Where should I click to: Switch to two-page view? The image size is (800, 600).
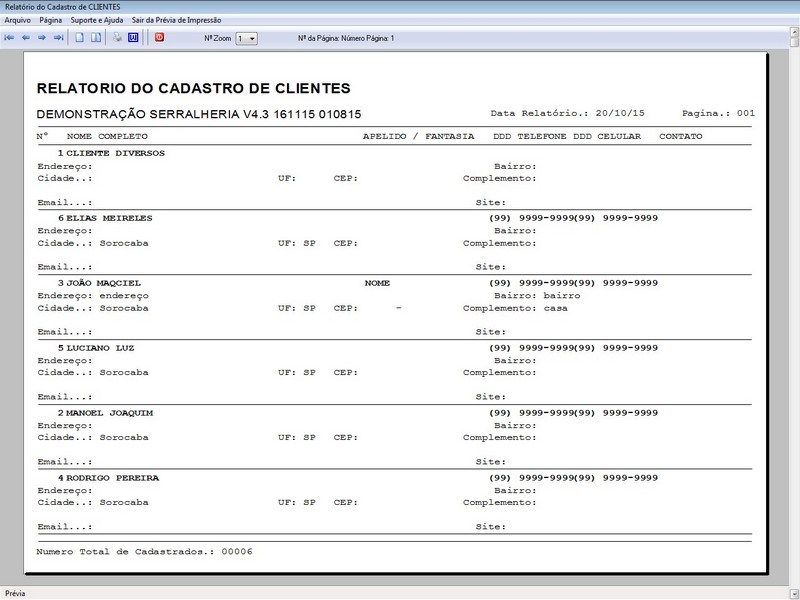96,38
